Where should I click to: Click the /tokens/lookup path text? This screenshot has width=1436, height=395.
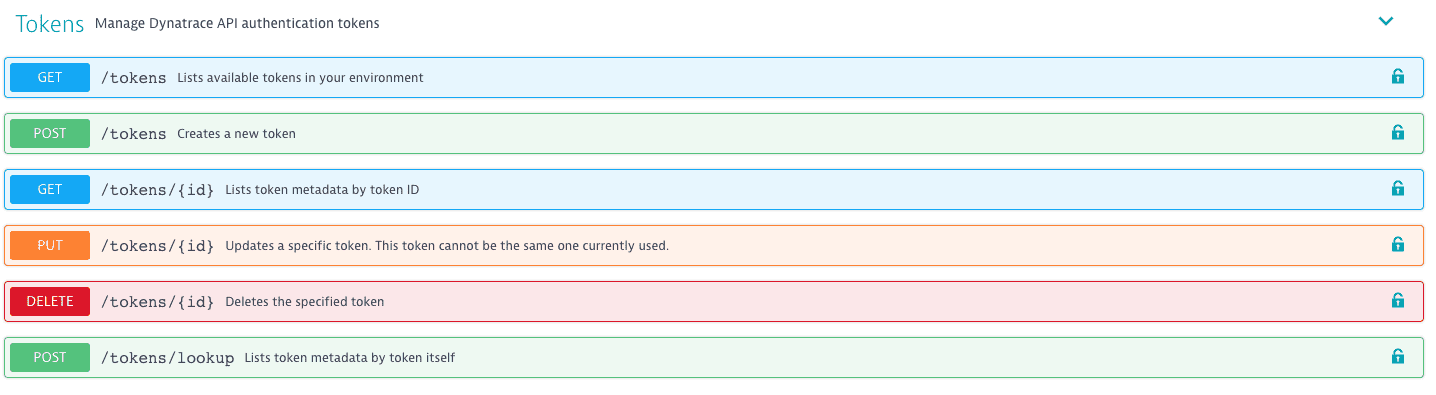click(167, 358)
